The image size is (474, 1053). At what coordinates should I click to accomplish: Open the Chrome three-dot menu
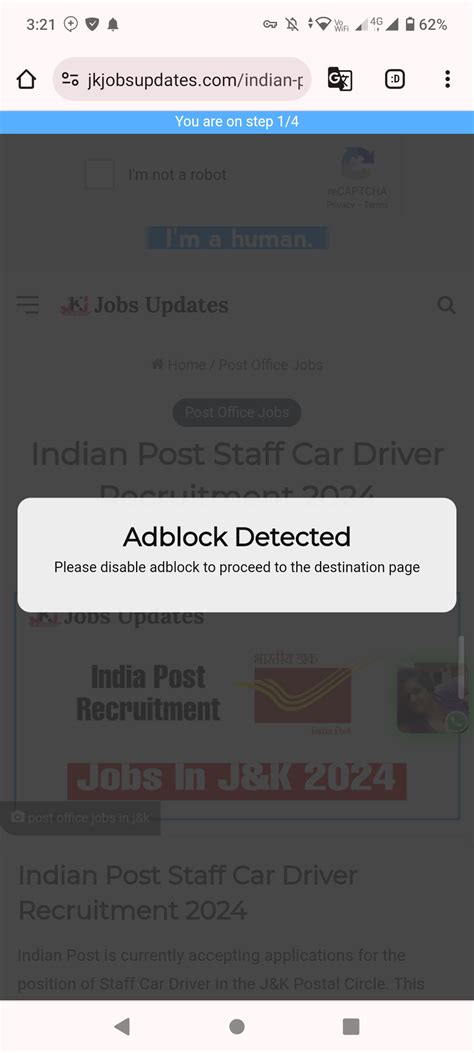447,79
